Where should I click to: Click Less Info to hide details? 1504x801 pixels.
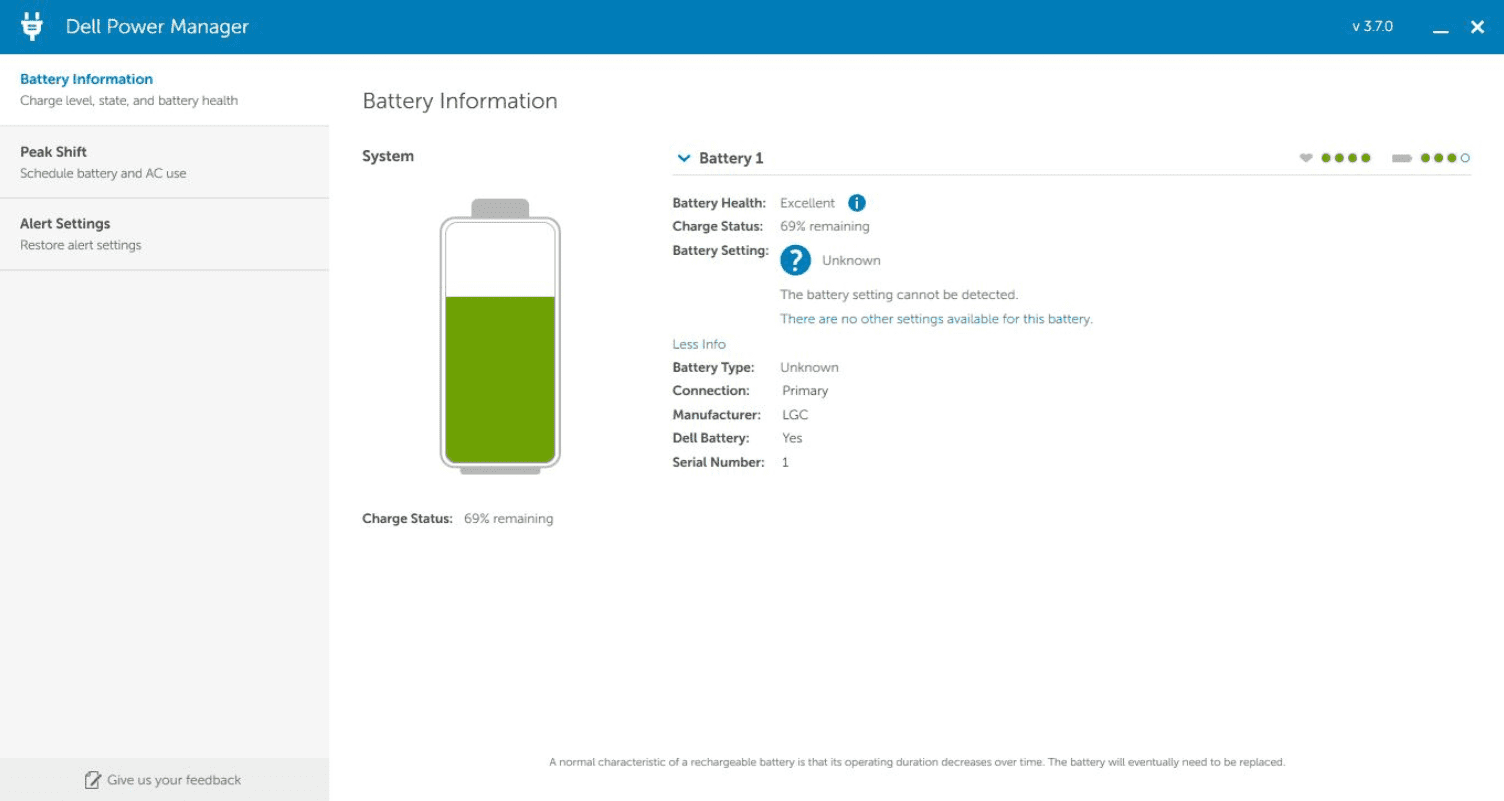(x=699, y=344)
